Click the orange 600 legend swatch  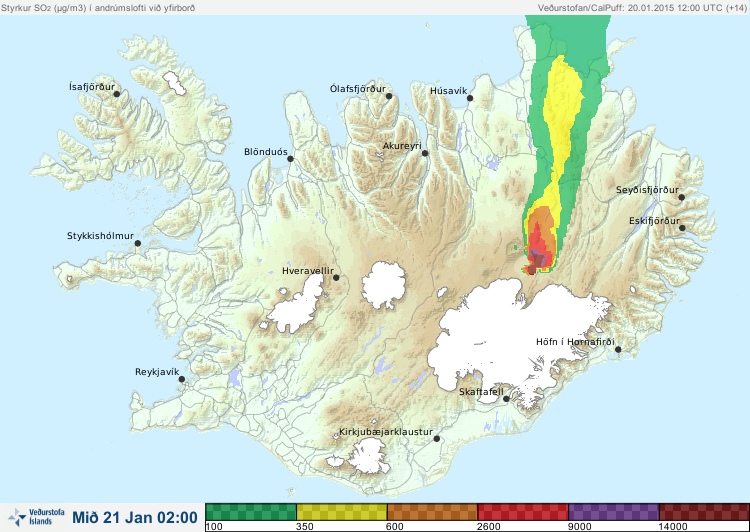[432, 512]
